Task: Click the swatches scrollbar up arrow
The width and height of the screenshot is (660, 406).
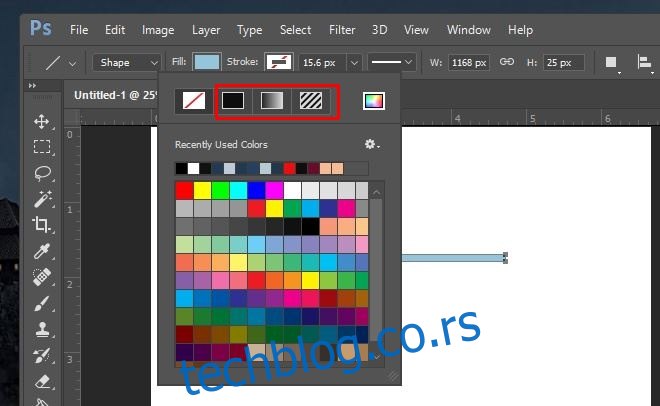Action: point(377,193)
